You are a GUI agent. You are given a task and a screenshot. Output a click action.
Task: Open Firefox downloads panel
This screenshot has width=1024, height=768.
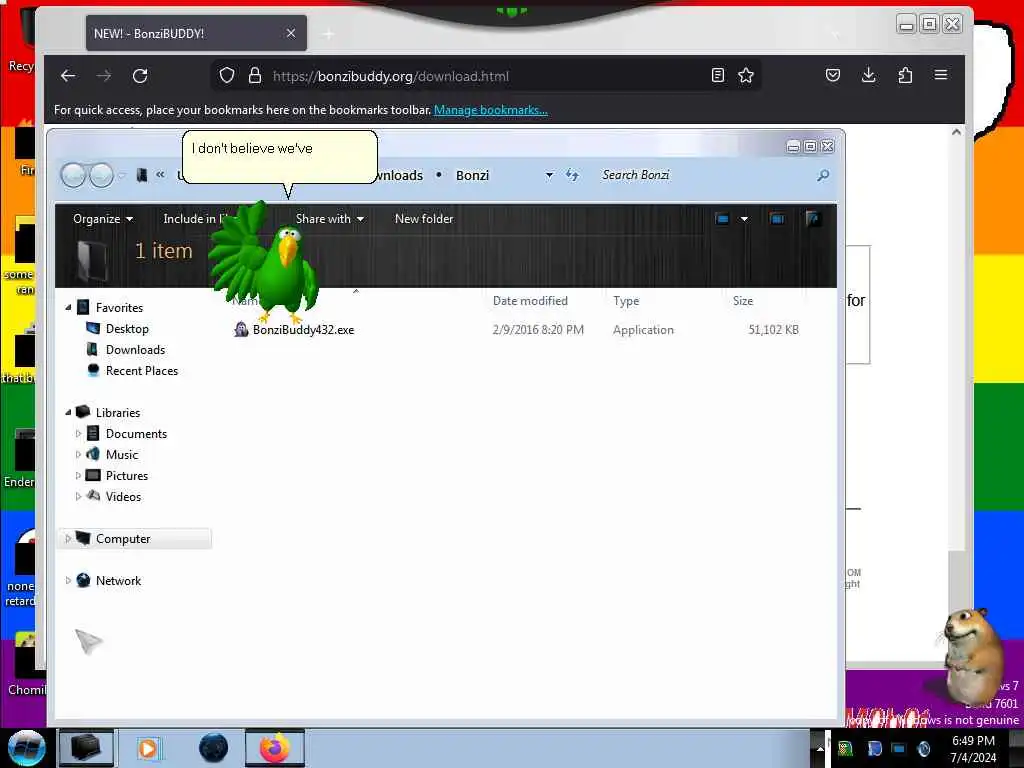pos(869,75)
